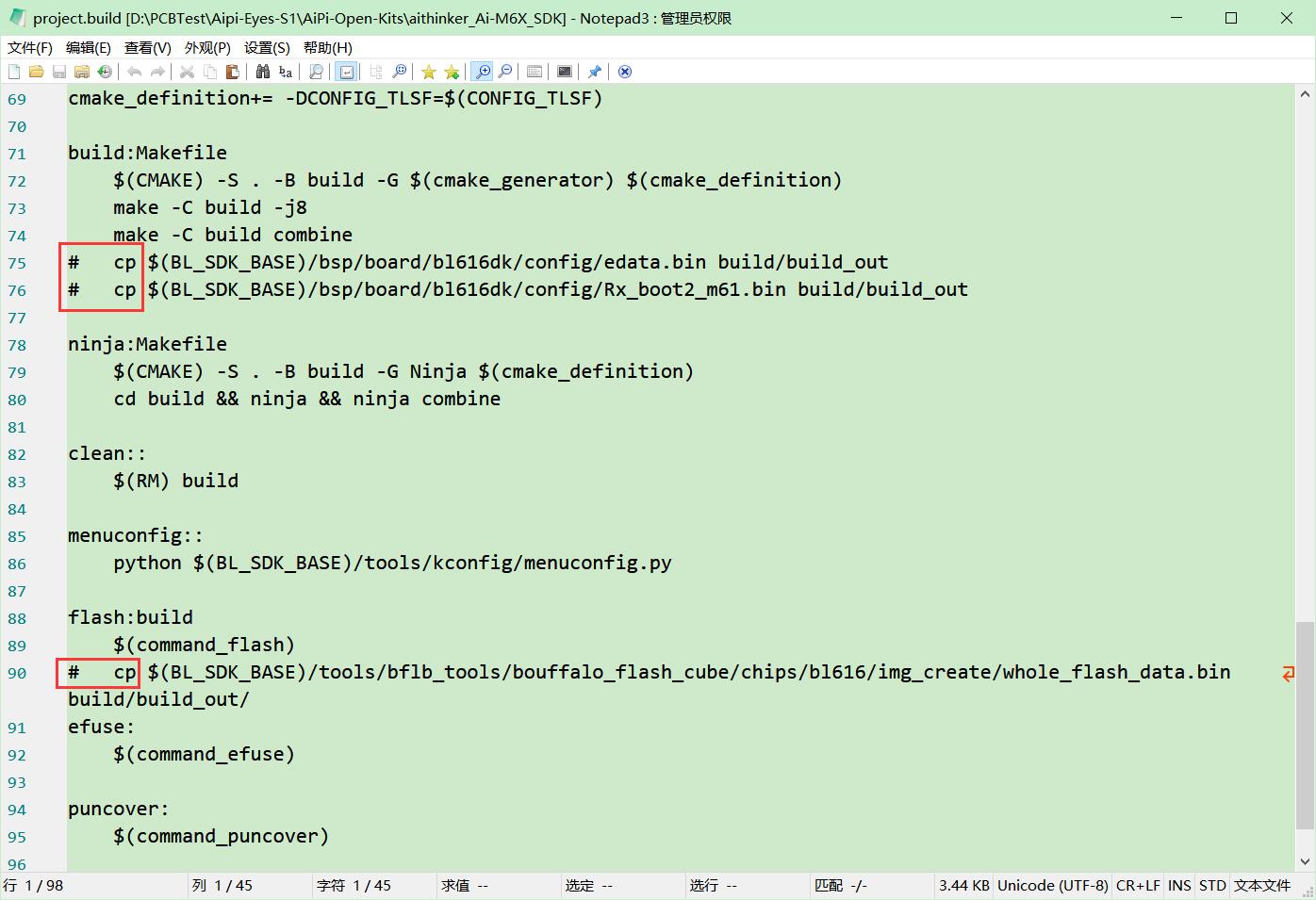Launch command line console icon
Viewport: 1316px width, 900px height.
(x=565, y=72)
